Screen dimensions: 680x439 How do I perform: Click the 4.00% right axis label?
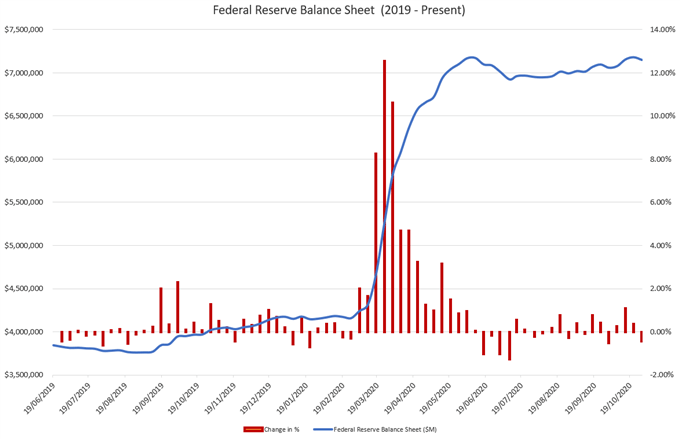point(660,246)
